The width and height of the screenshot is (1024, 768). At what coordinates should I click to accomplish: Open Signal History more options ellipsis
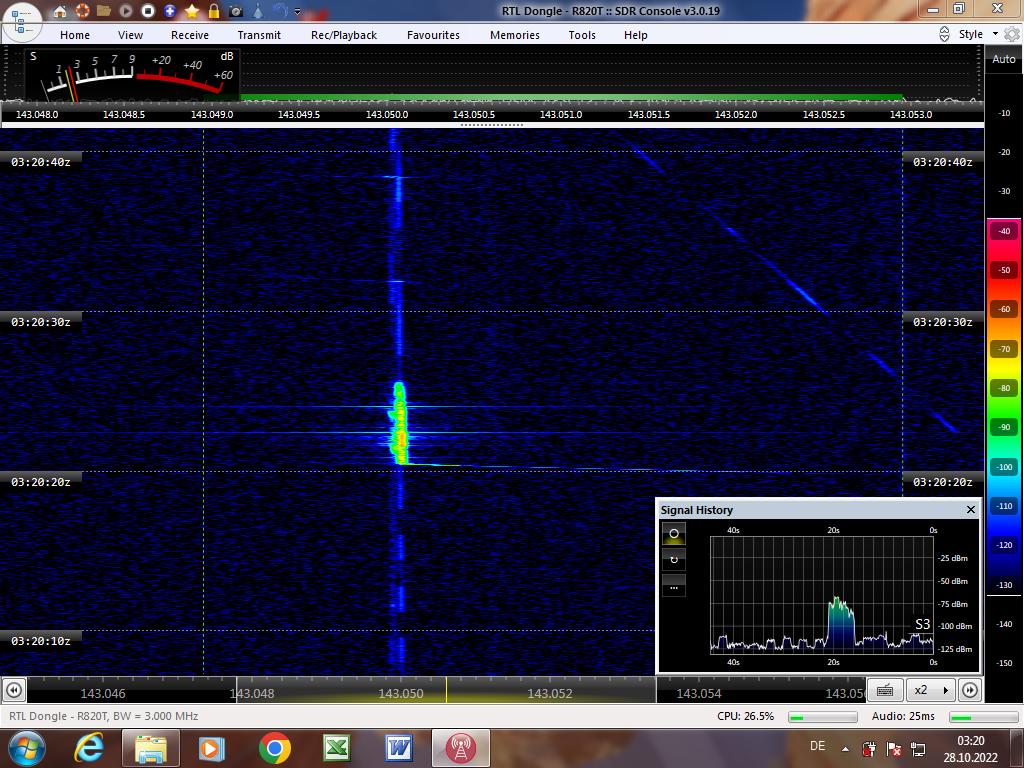(x=674, y=586)
